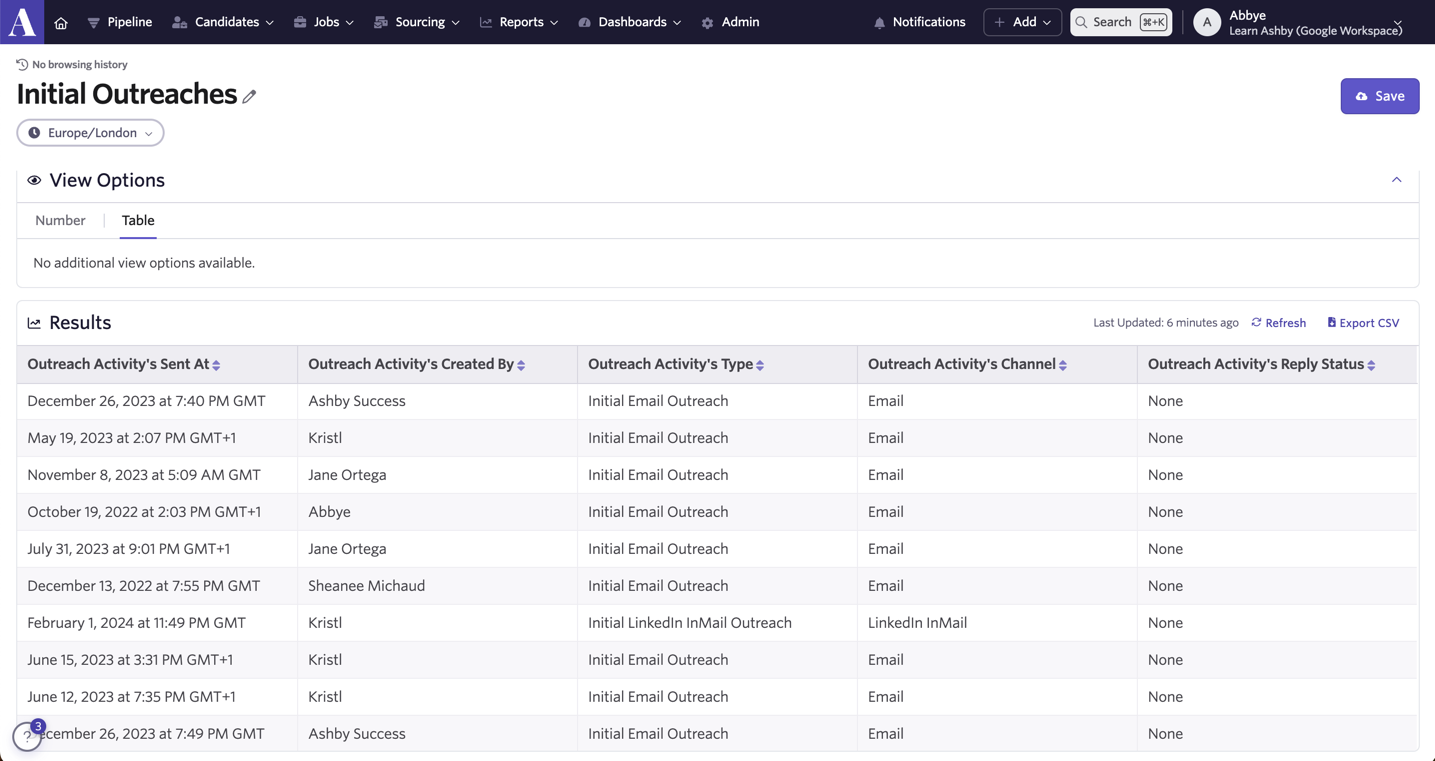
Task: Sort by Outreach Activity's Created By
Action: (521, 365)
